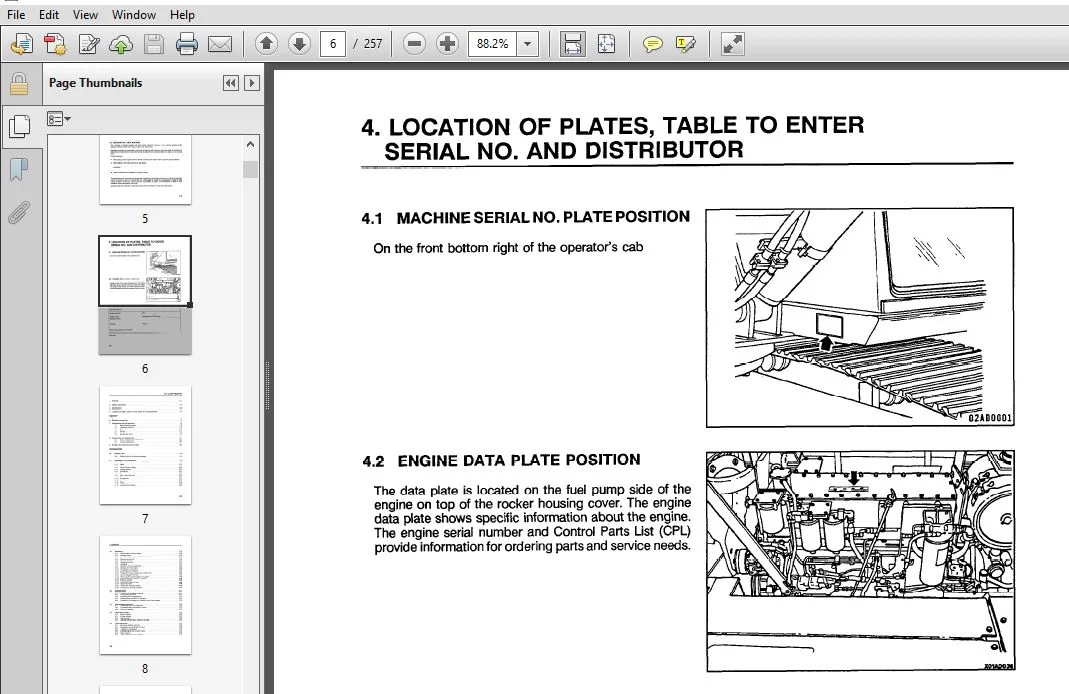Click the Save file icon
This screenshot has height=694, width=1069.
(154, 44)
